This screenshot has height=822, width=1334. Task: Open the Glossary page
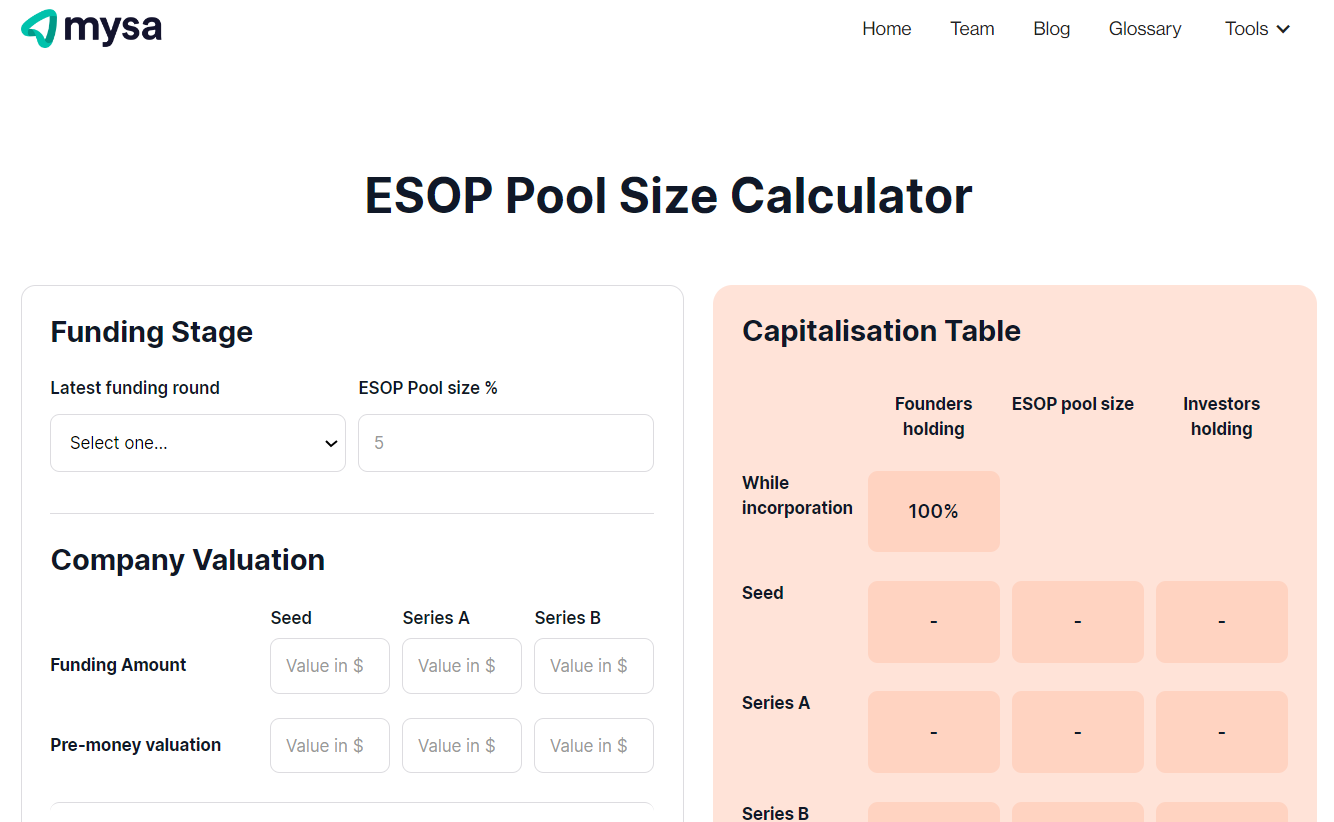1144,29
